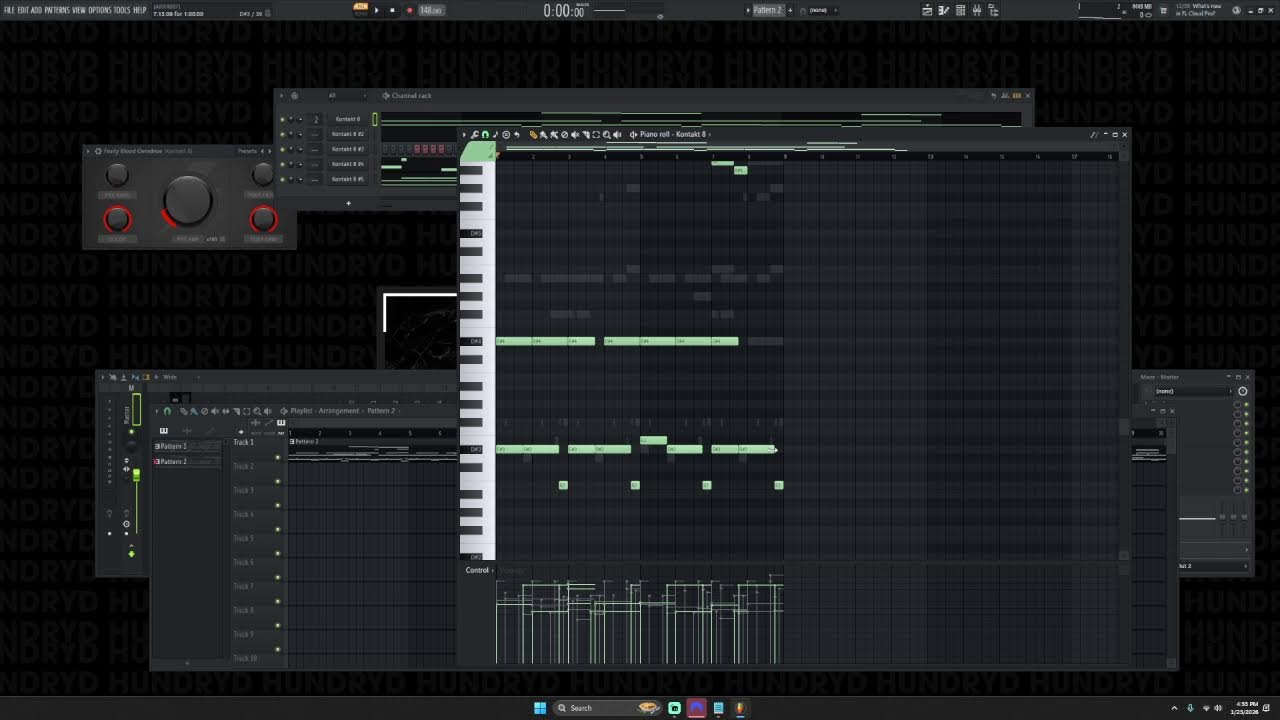Select the Kontakt 8 #2 channel in the channel rack

point(348,134)
